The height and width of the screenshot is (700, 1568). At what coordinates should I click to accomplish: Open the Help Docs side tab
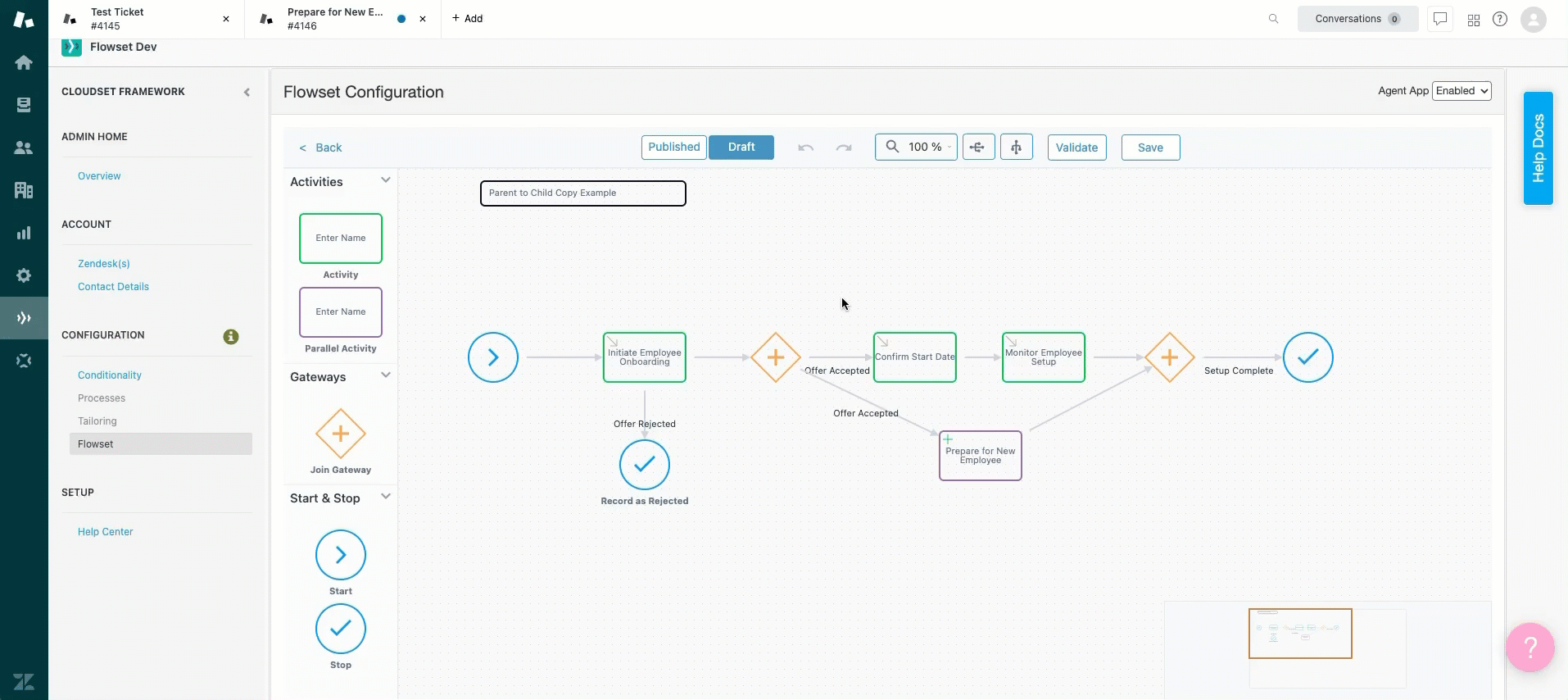(x=1538, y=148)
